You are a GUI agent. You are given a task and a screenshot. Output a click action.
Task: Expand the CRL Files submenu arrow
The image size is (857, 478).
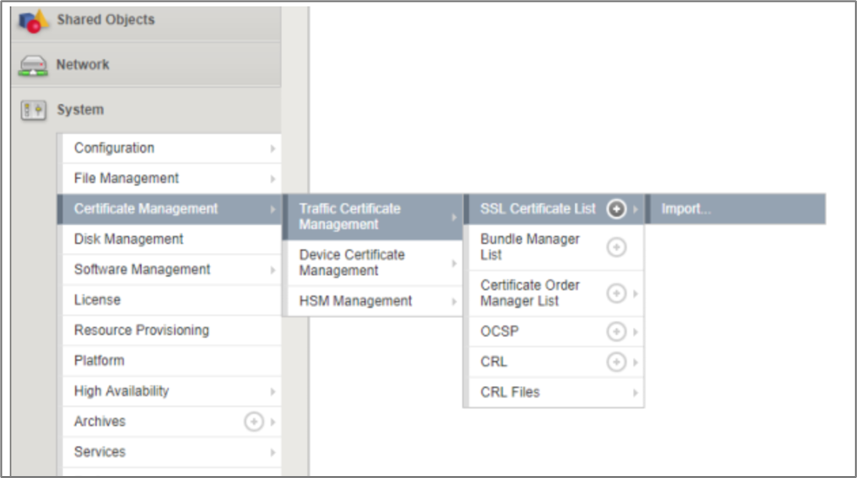coord(635,393)
